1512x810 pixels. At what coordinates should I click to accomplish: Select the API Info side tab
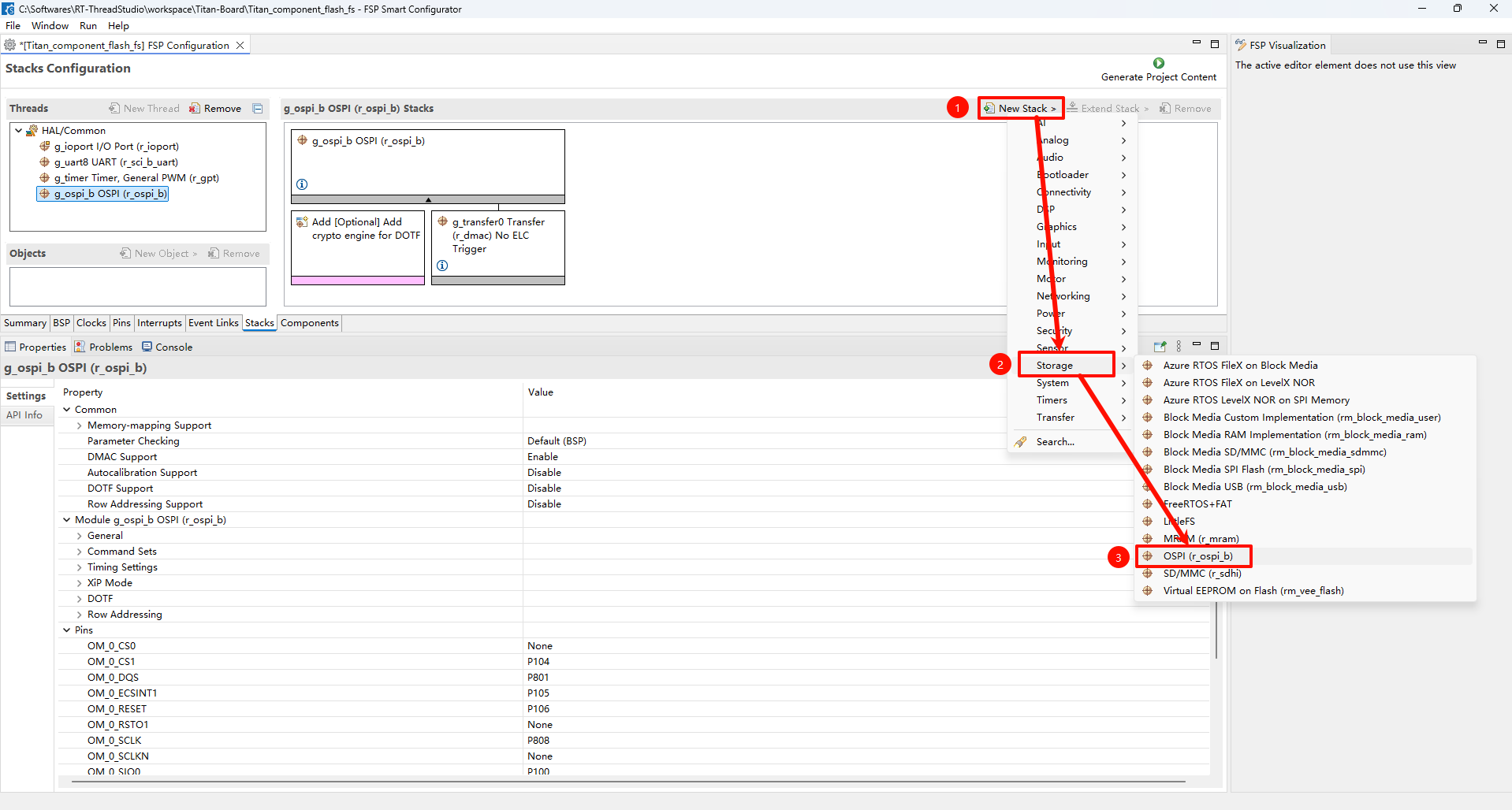(x=24, y=415)
